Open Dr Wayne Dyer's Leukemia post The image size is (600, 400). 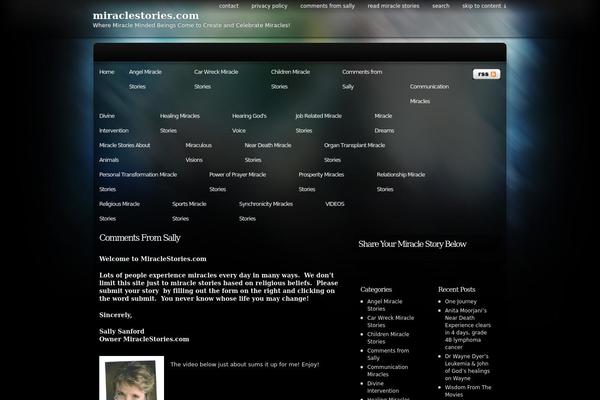[467, 367]
